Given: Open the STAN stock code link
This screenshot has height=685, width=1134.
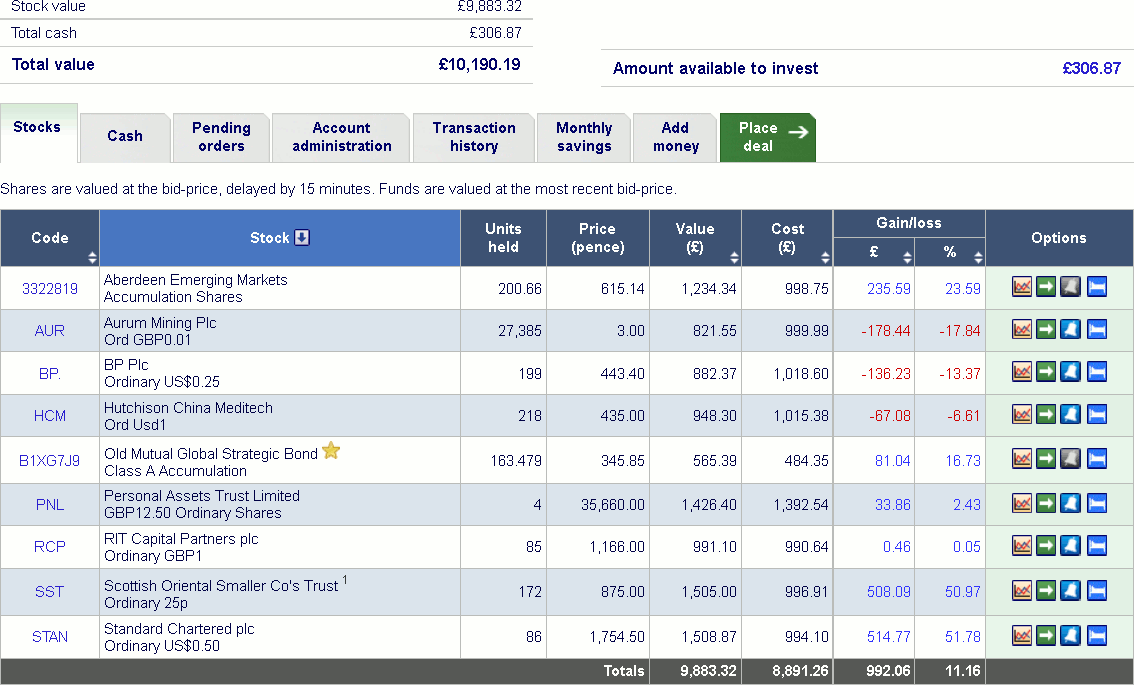Looking at the screenshot, I should [50, 637].
